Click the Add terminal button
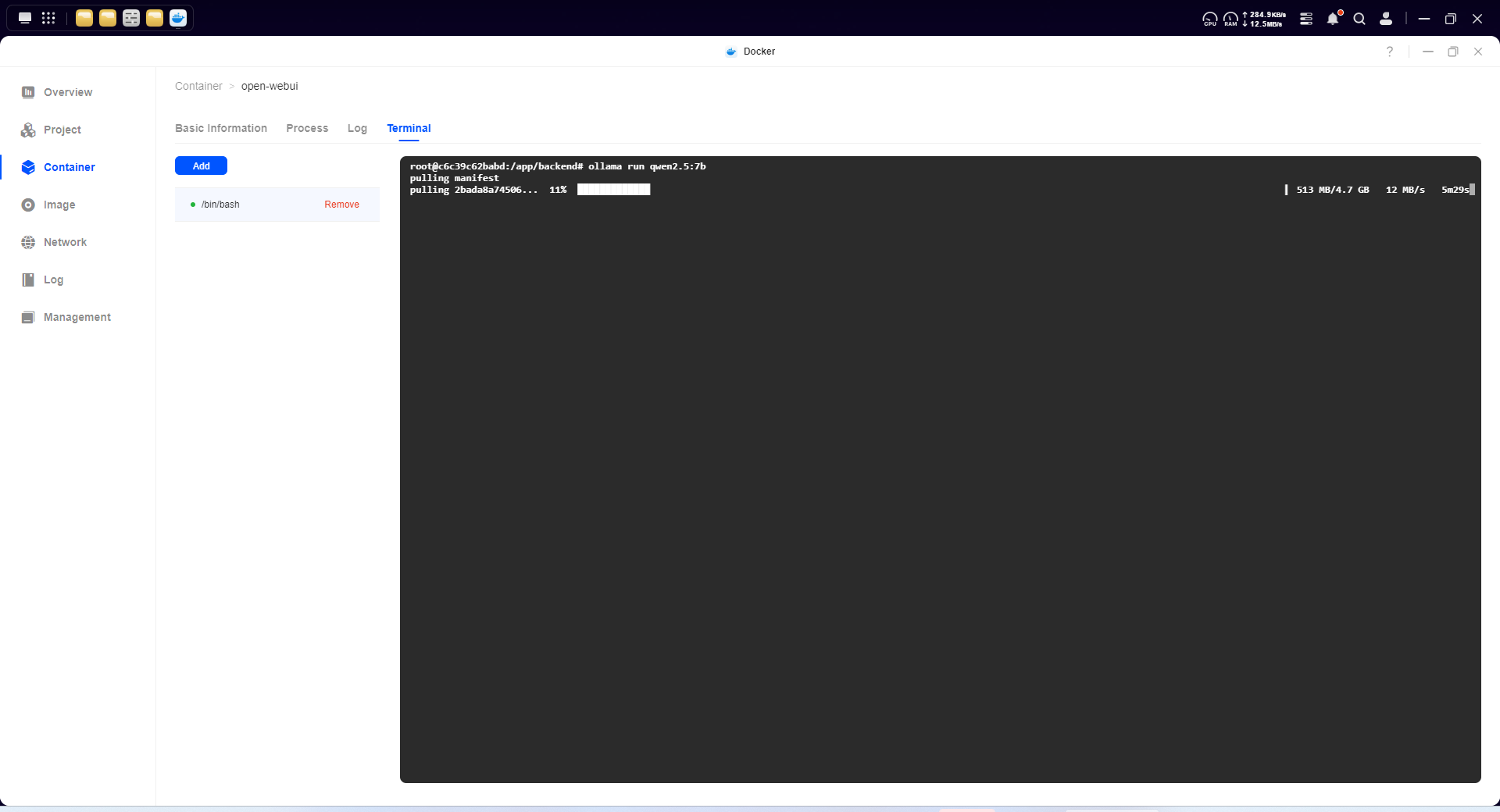1500x812 pixels. [201, 166]
